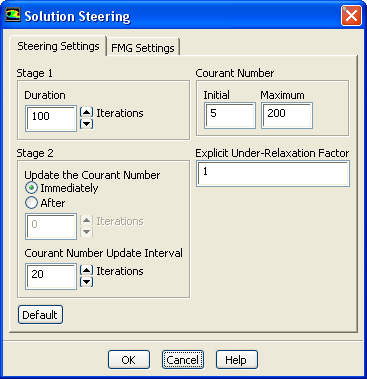Decrease Courant Number Update Interval value
Viewport: 367px width, 379px height.
click(86, 282)
